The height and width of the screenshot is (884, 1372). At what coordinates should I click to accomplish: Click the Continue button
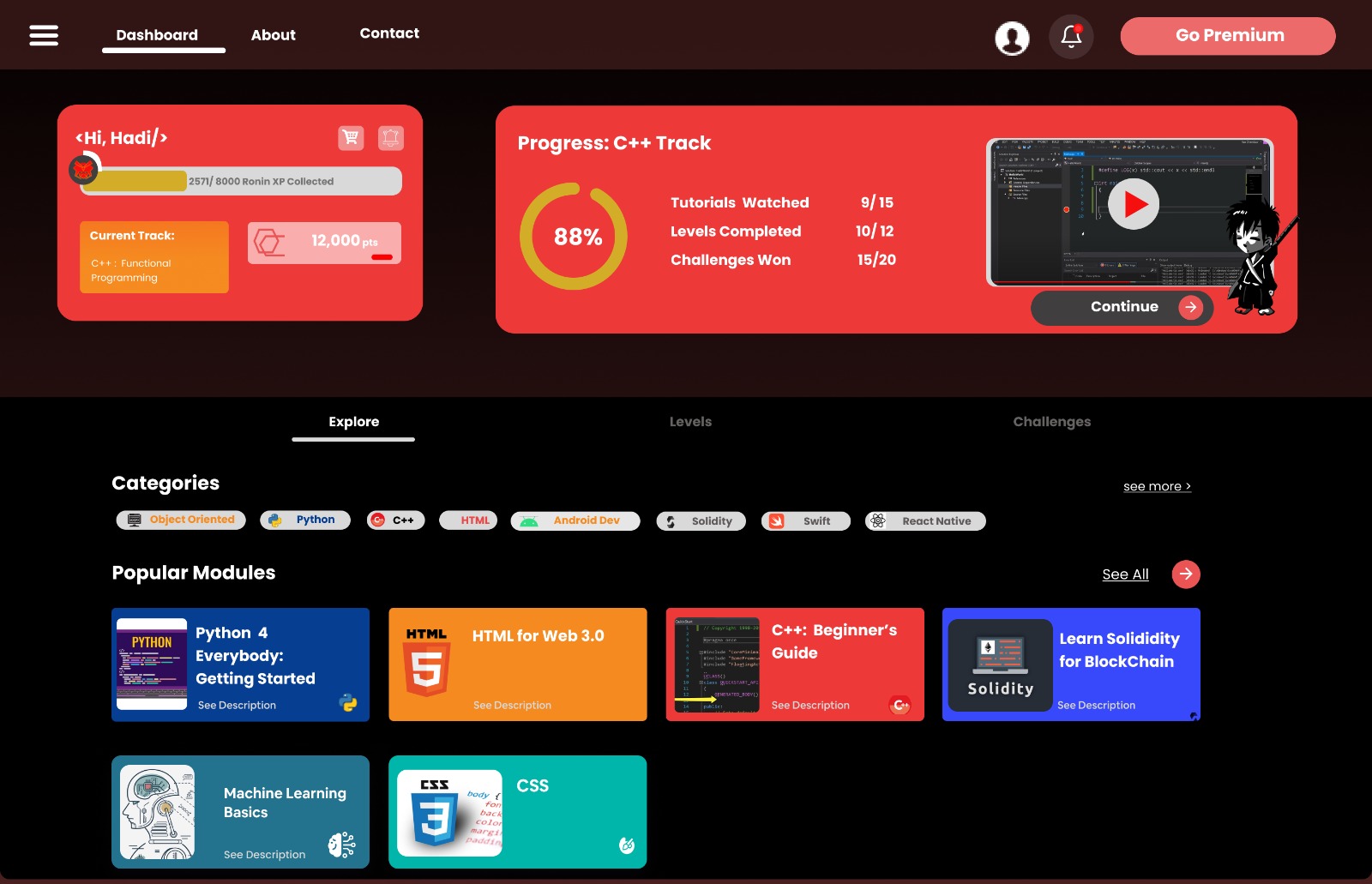(x=1122, y=308)
